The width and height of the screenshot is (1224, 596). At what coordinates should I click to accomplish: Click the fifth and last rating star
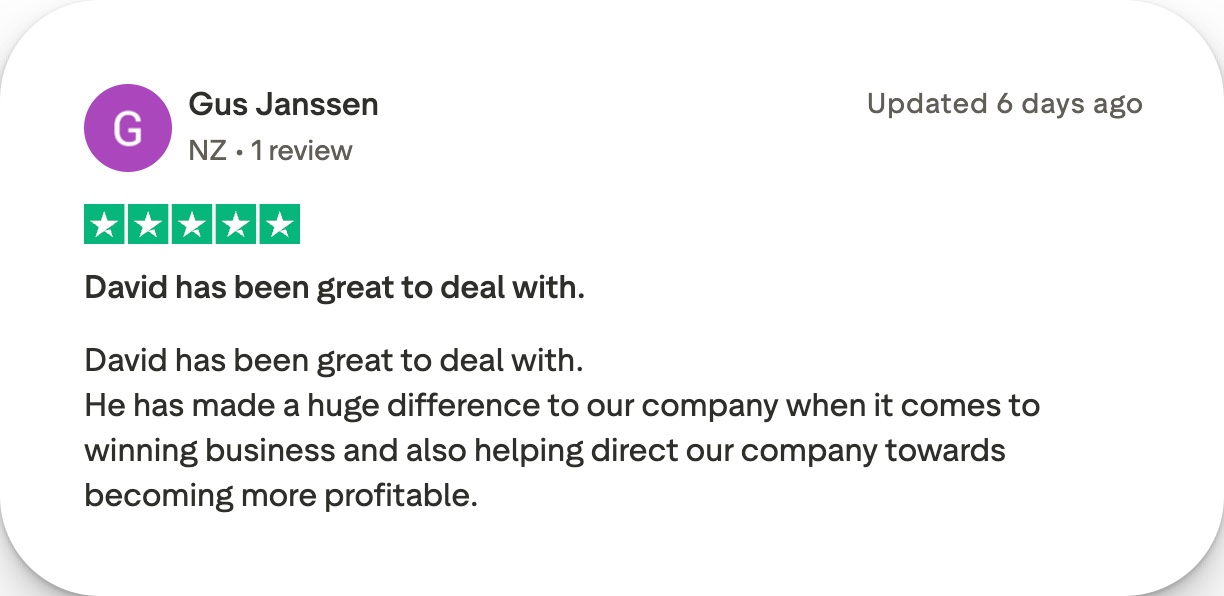(x=279, y=225)
